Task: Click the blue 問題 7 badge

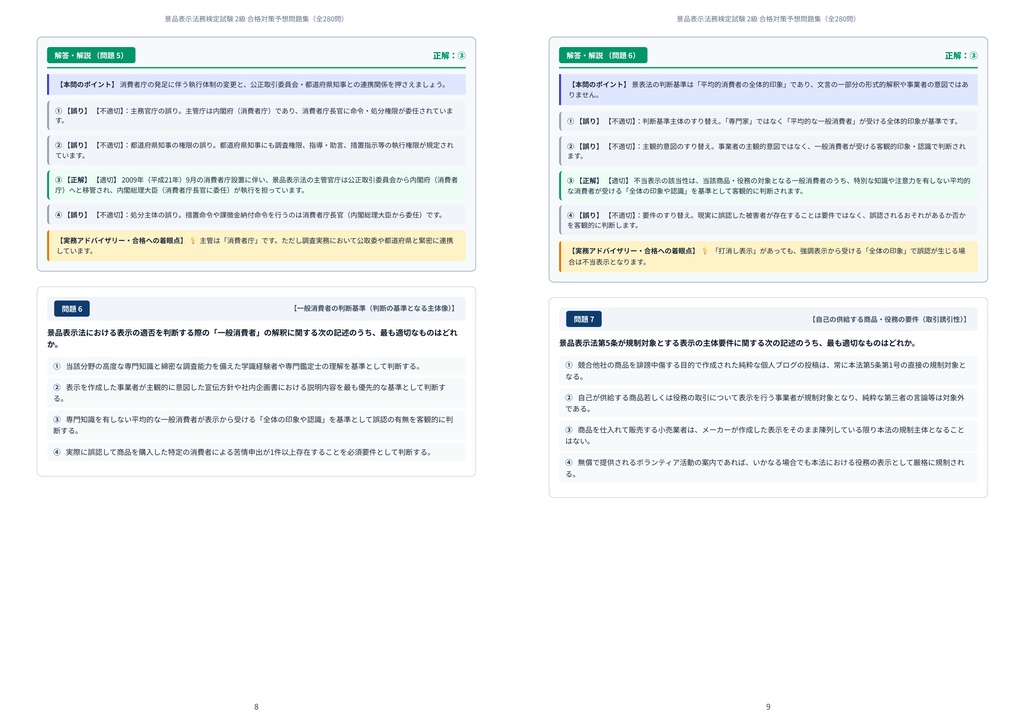Action: 584,319
